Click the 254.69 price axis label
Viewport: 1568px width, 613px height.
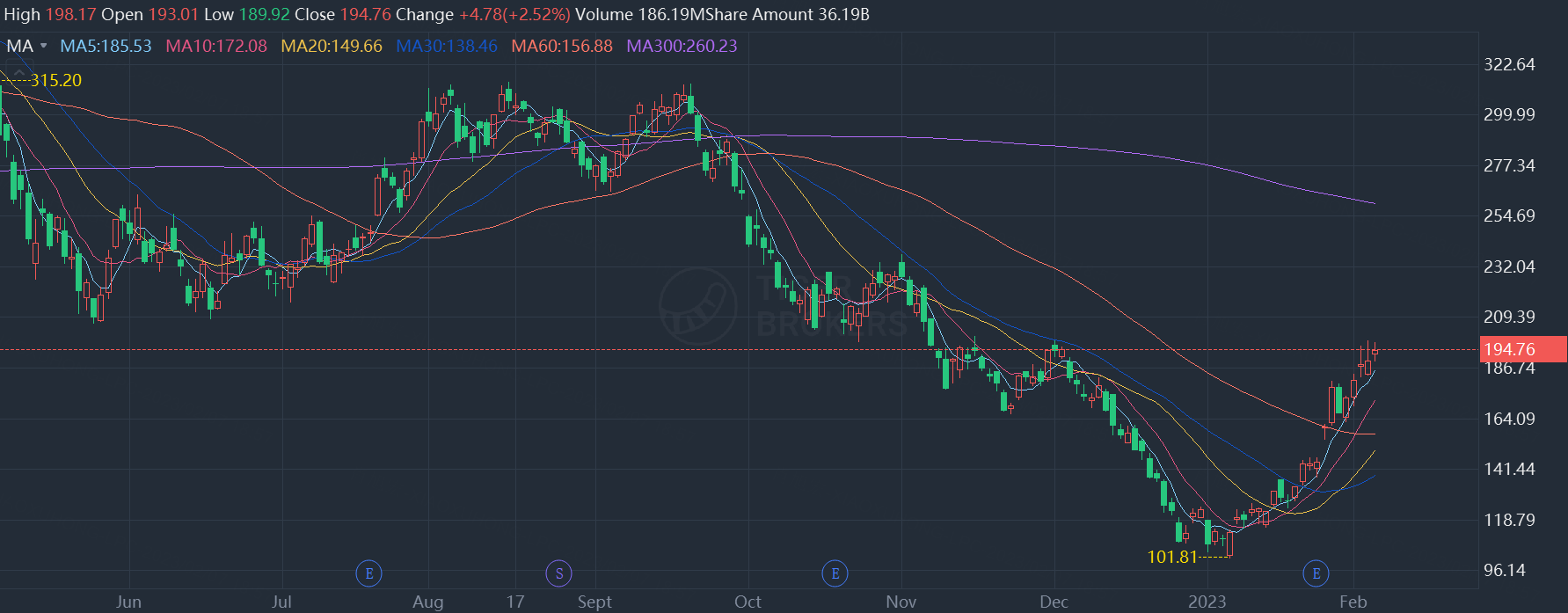[x=1509, y=215]
